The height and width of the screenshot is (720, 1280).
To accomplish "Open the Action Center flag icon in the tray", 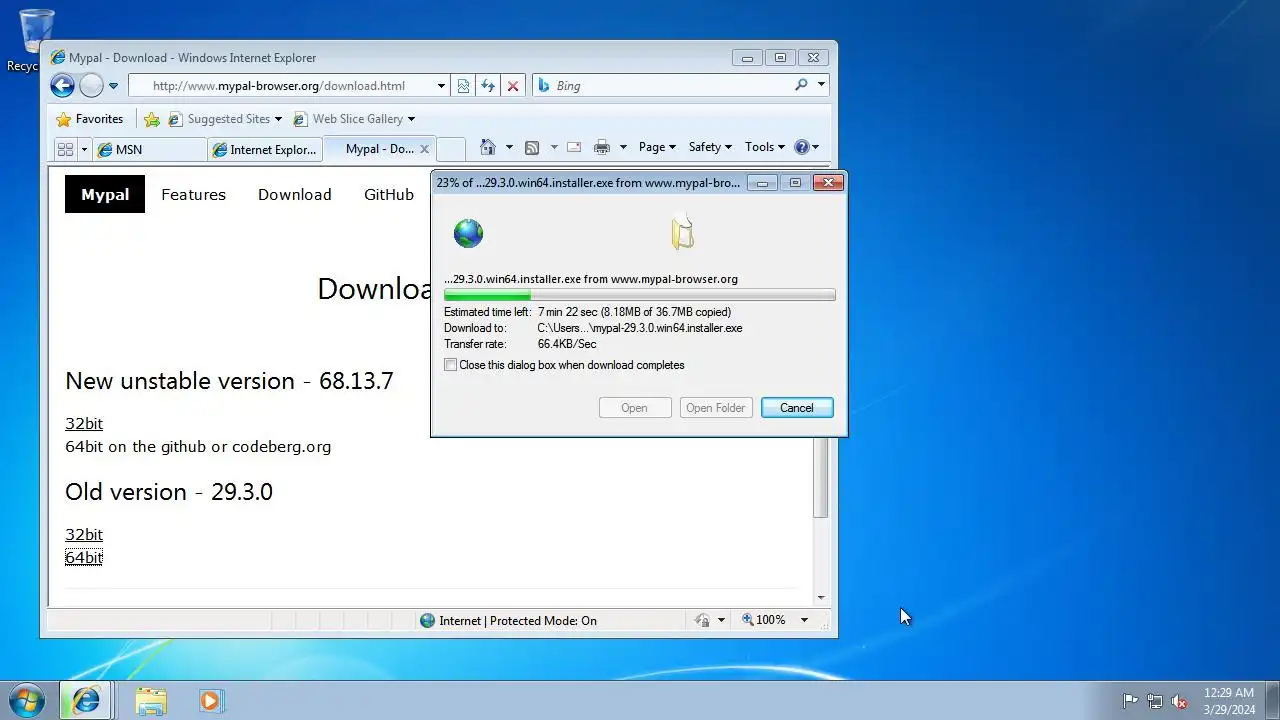I will 1130,701.
